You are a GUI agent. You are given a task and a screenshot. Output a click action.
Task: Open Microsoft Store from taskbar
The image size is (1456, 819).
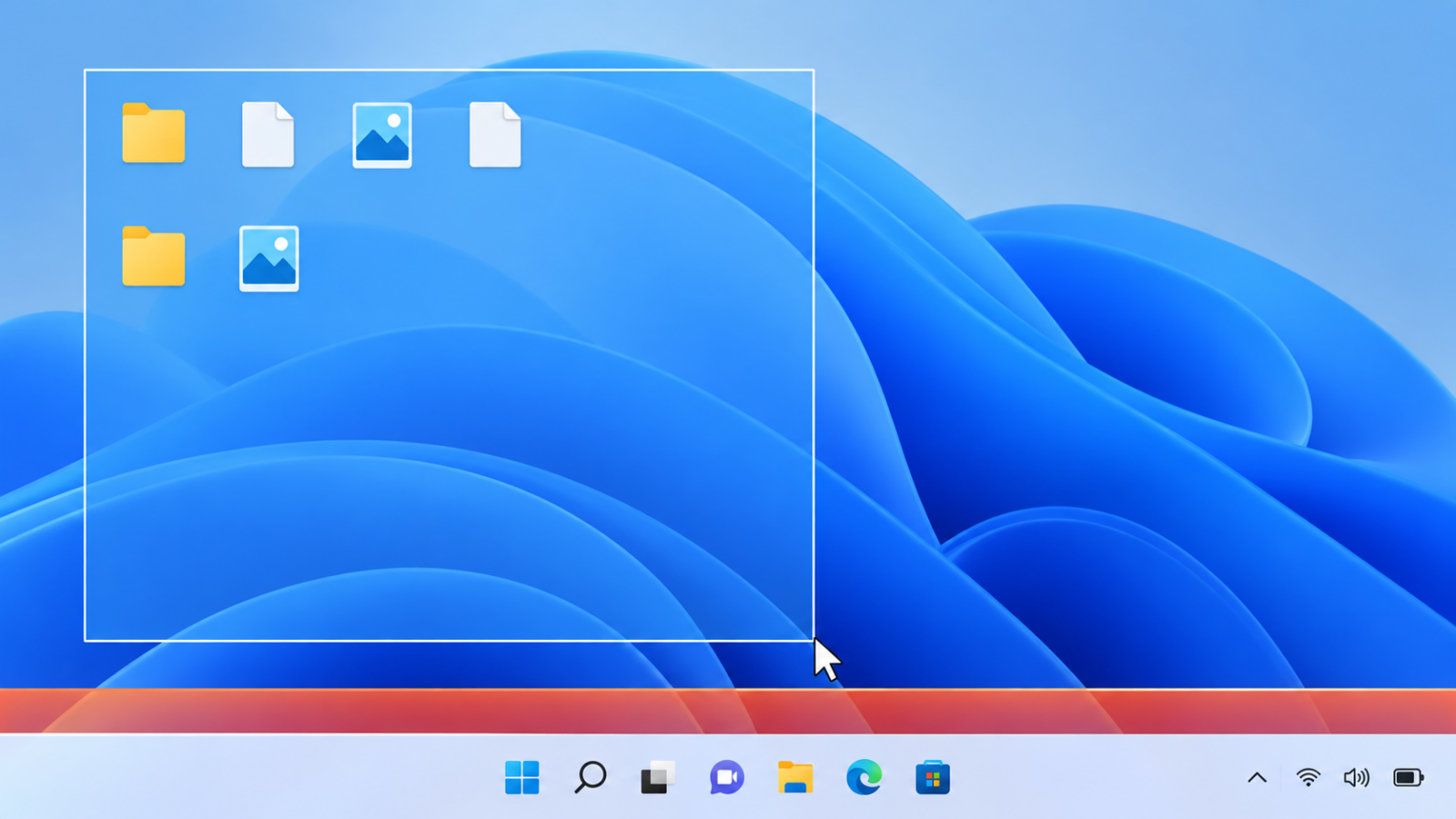(x=933, y=777)
